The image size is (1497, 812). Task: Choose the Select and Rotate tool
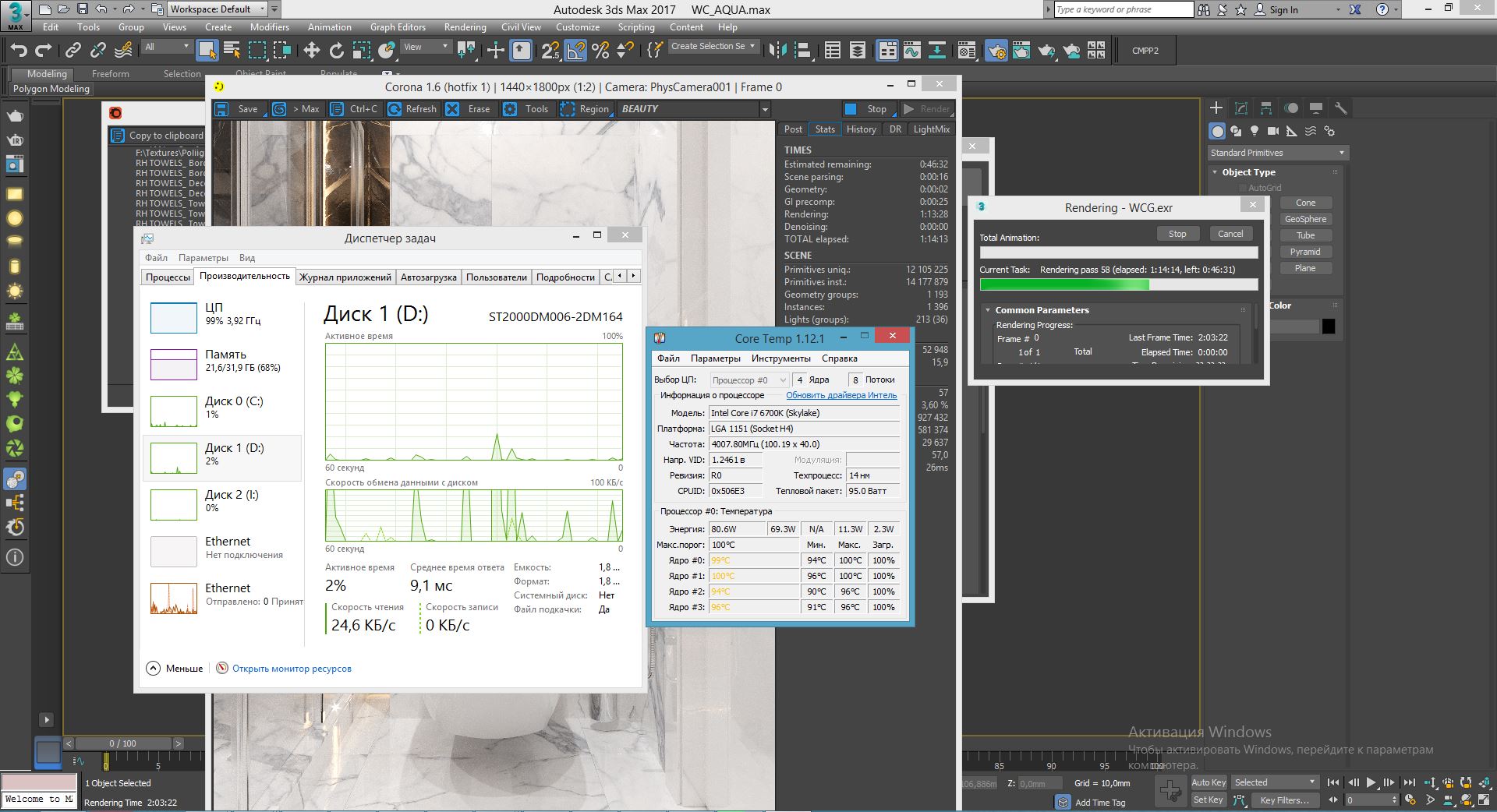click(x=336, y=51)
